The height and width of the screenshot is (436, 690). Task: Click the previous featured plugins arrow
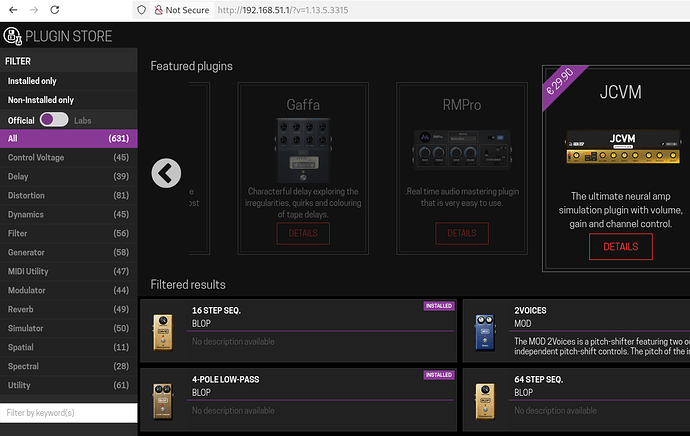[x=166, y=173]
